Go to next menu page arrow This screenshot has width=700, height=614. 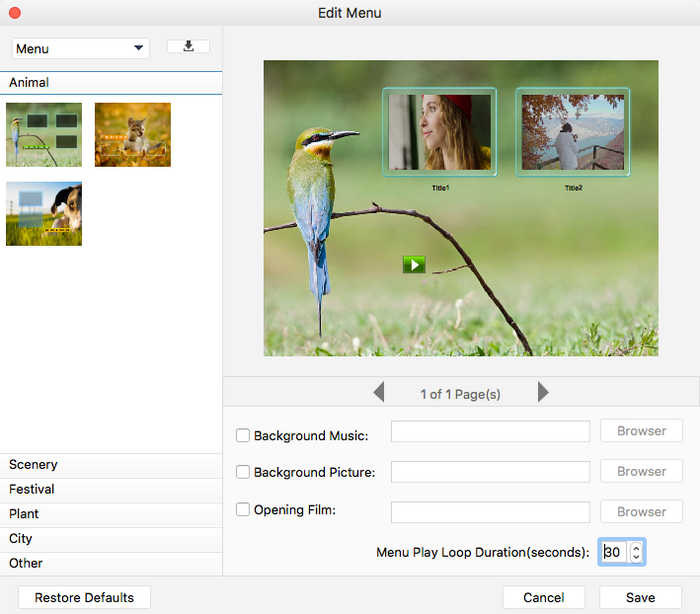[543, 393]
